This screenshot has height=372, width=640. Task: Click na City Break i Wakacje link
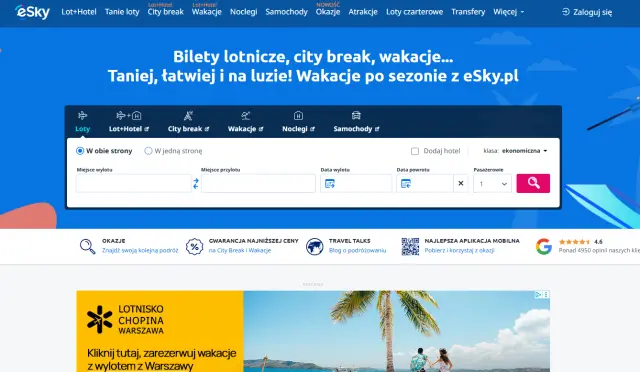click(240, 250)
